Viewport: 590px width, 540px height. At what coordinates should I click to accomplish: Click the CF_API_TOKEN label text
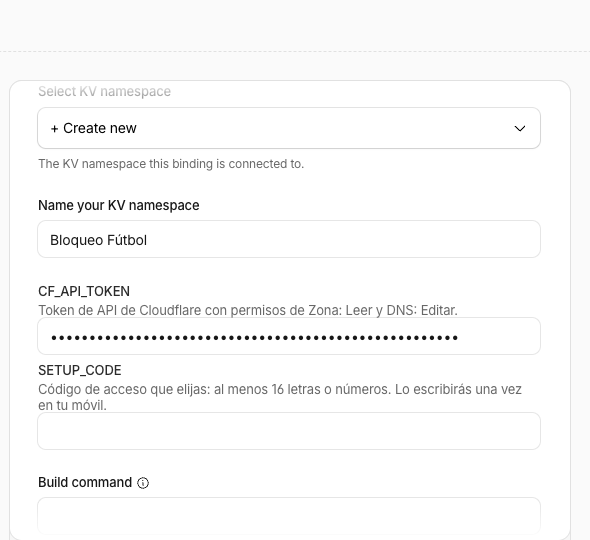point(84,291)
